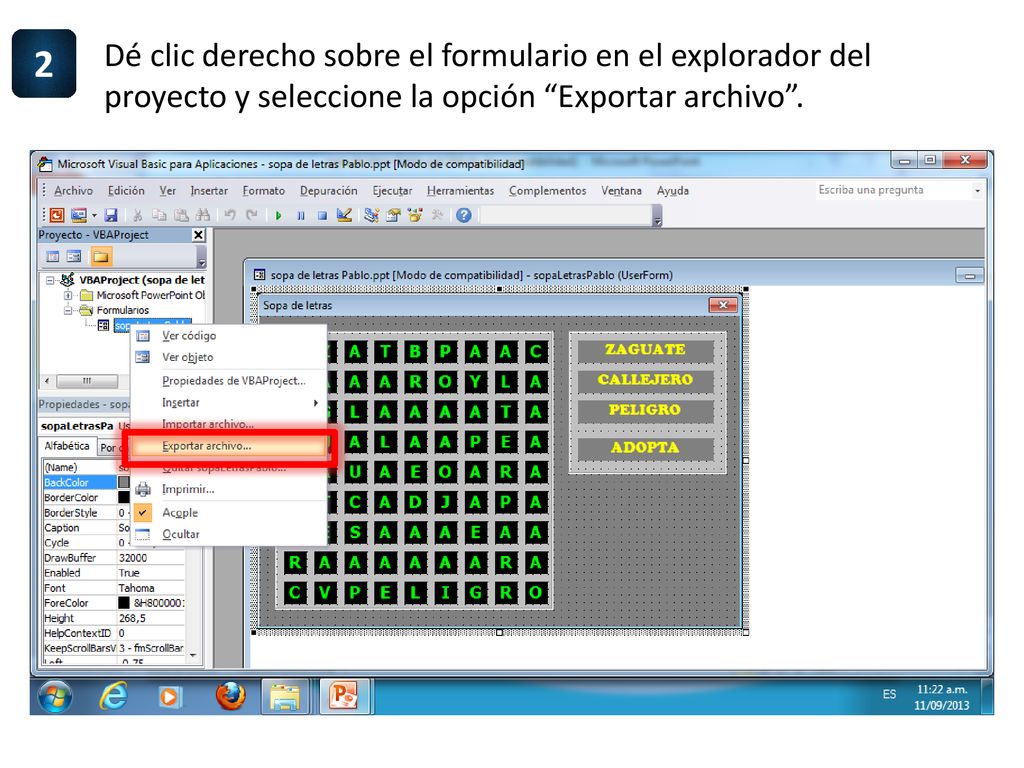Open the Formato menu
The width and height of the screenshot is (1024, 768).
(x=264, y=191)
